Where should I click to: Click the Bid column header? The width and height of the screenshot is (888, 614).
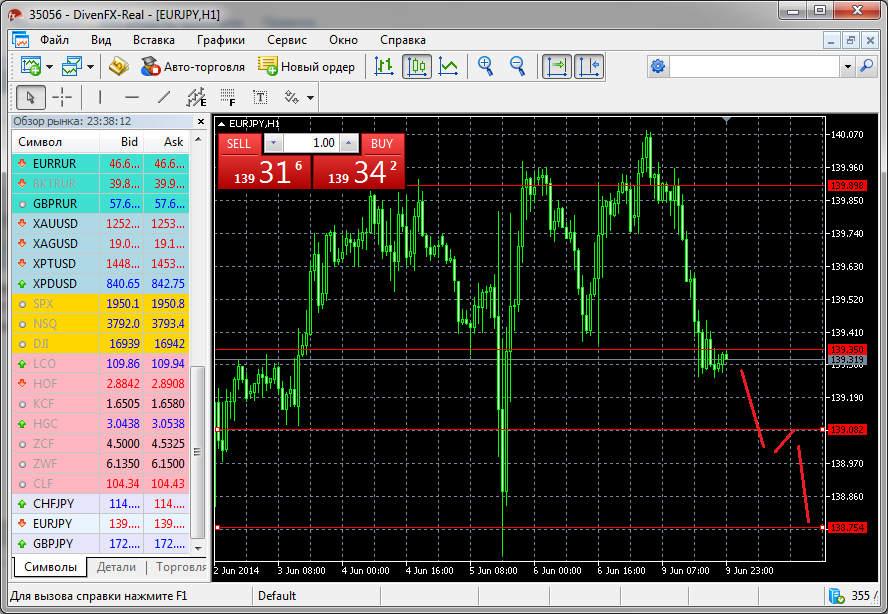(x=122, y=142)
